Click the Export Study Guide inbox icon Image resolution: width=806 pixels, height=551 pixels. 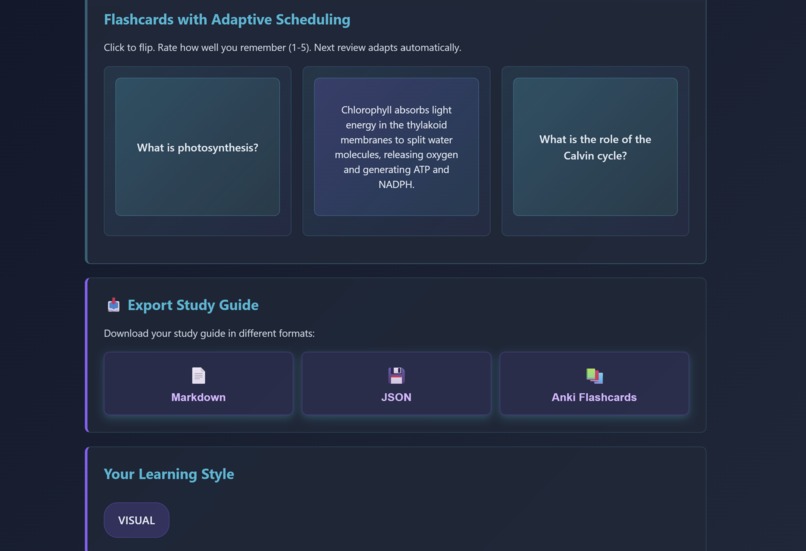114,305
